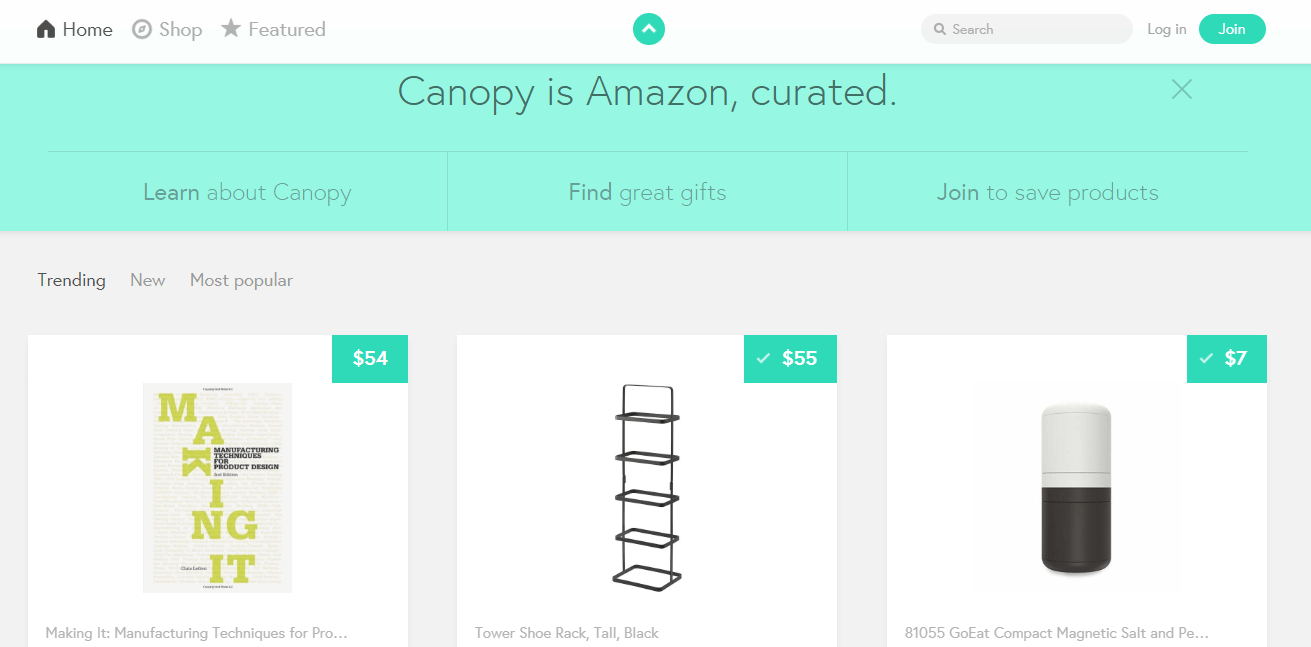The image size is (1311, 647).
Task: Open the Most popular tab
Action: [x=241, y=281]
